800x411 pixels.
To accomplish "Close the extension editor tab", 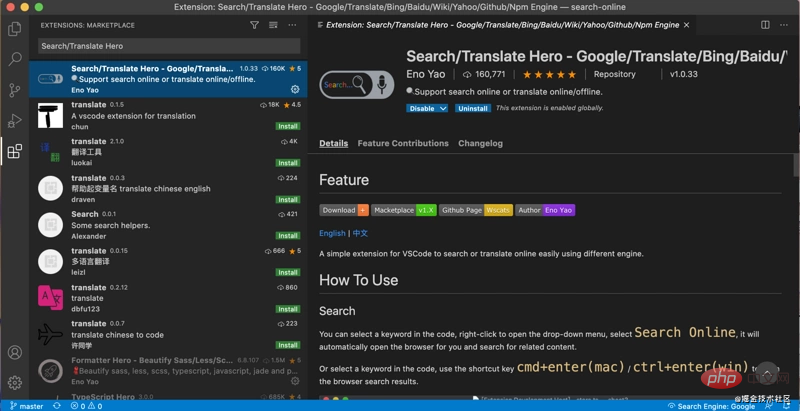I will point(686,25).
